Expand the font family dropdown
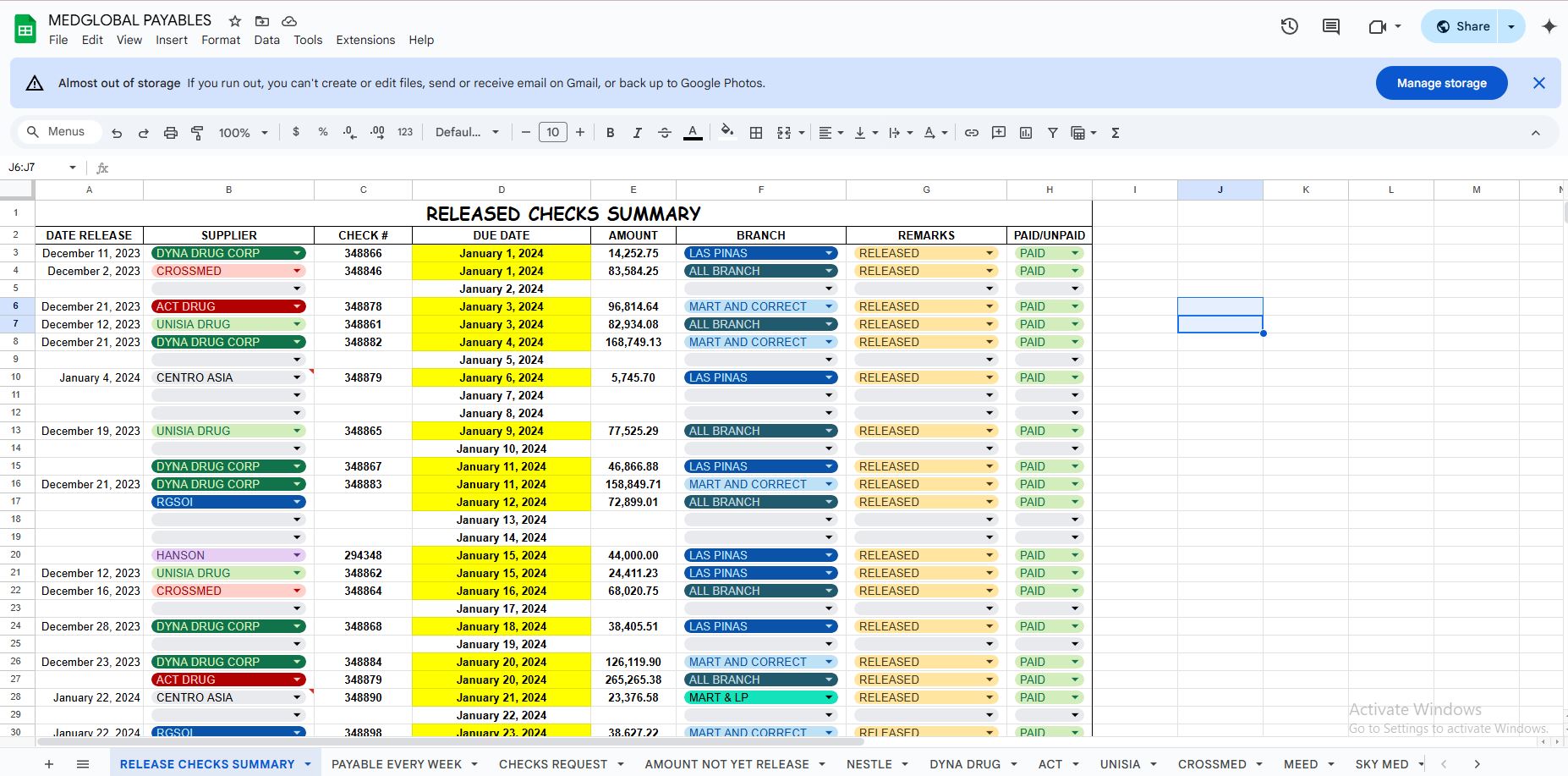Screen dimensions: 1568x776 467,133
